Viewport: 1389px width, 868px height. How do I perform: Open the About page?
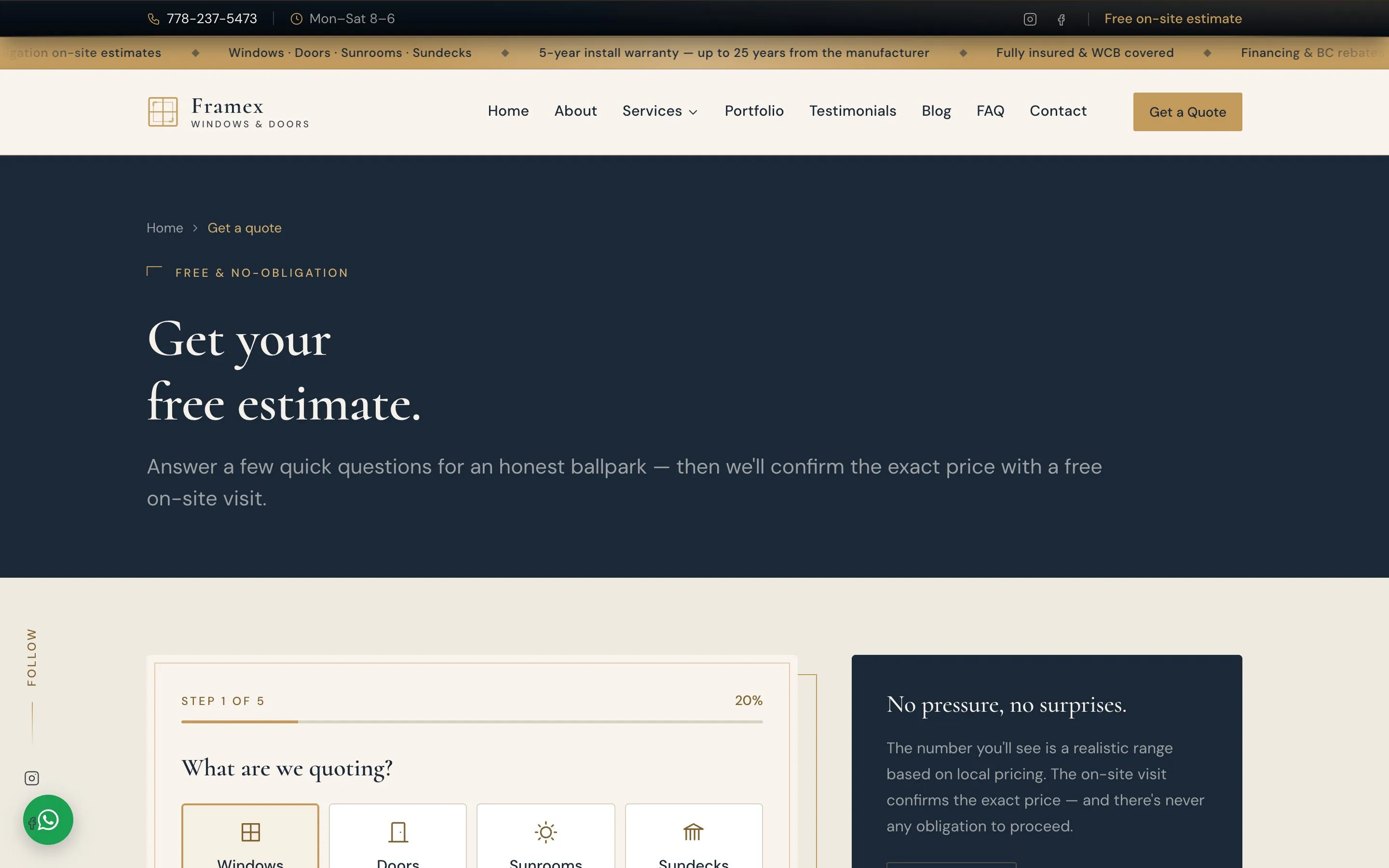(576, 111)
